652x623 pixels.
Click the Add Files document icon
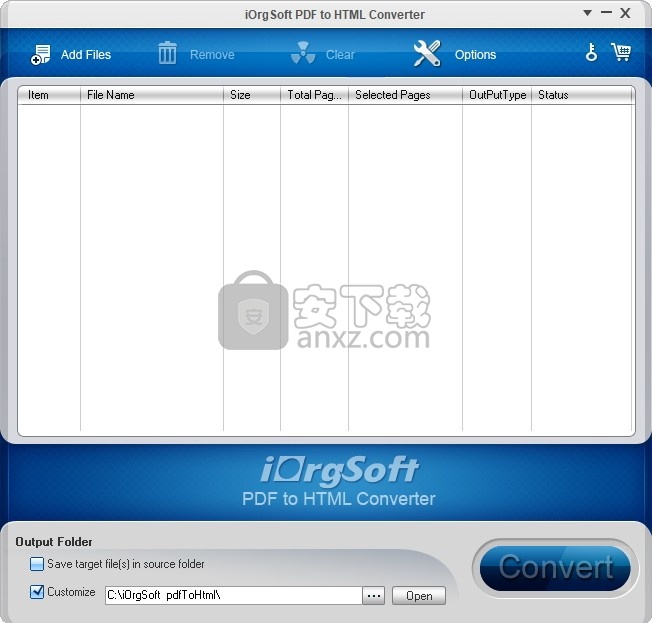coord(40,54)
